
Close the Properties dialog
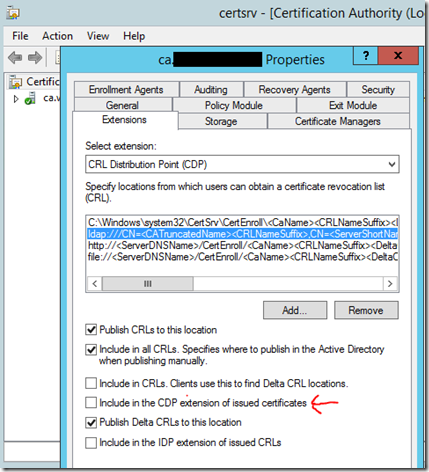point(398,56)
